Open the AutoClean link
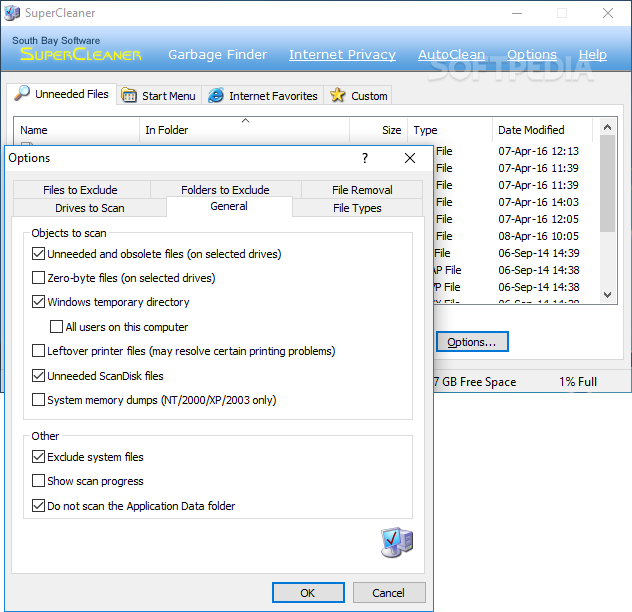Screen dimensions: 632x612 click(451, 54)
